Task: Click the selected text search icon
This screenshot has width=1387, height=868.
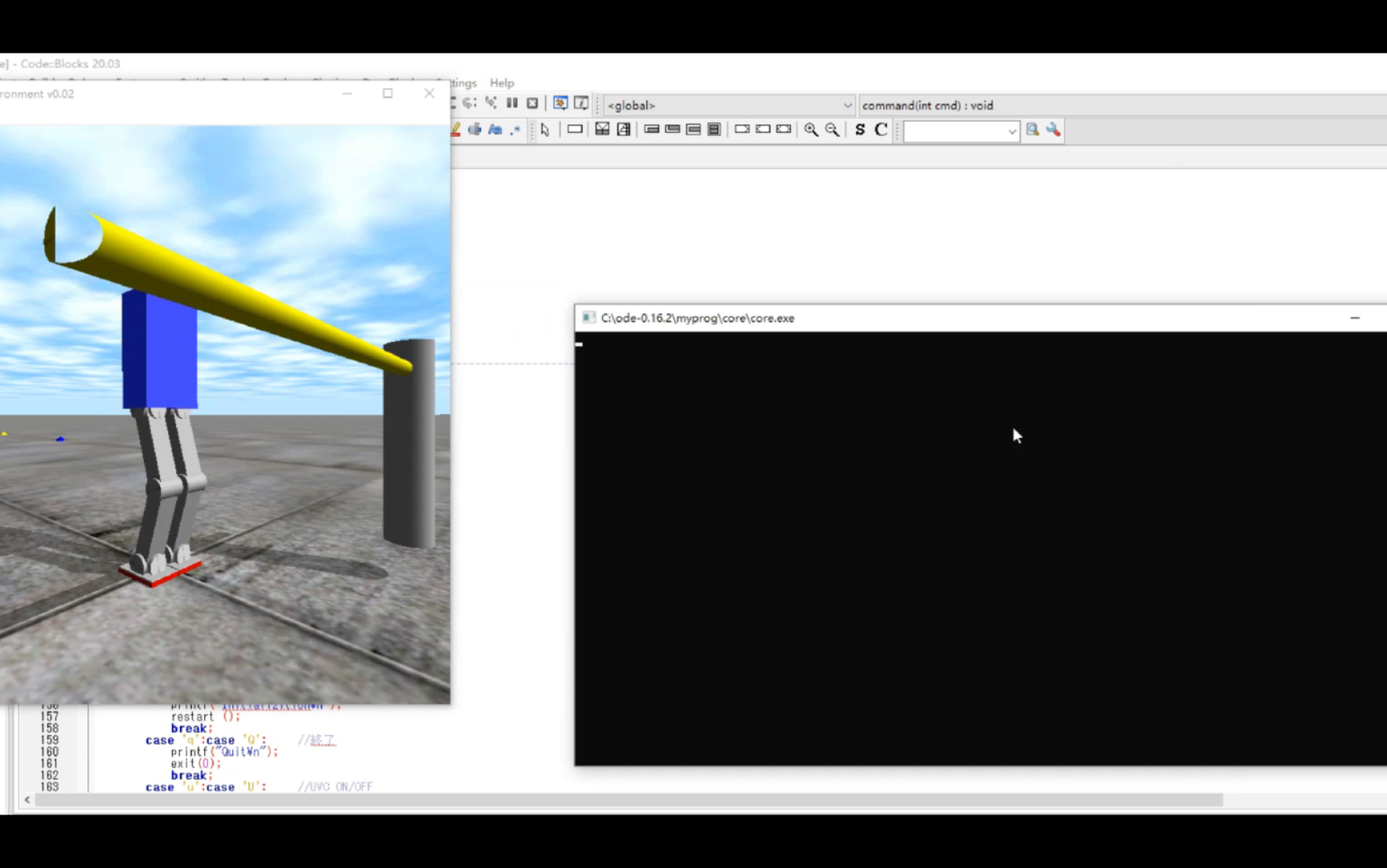Action: coord(475,129)
